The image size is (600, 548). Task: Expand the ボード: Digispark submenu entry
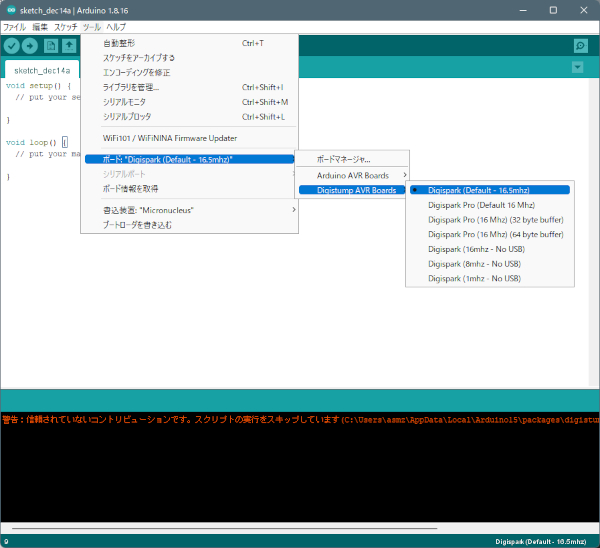pyautogui.click(x=189, y=160)
